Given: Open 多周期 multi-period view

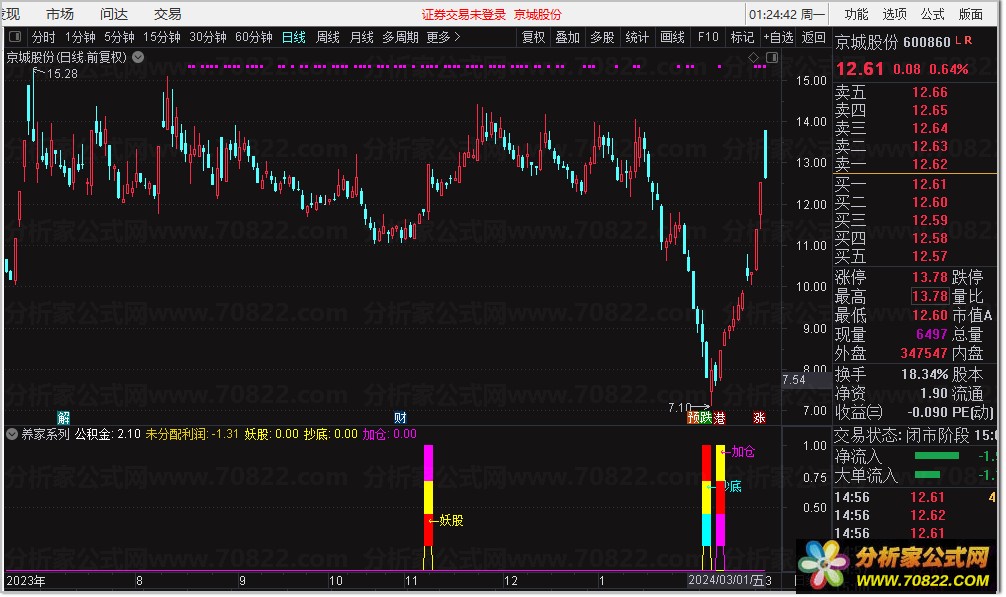Looking at the screenshot, I should [400, 37].
